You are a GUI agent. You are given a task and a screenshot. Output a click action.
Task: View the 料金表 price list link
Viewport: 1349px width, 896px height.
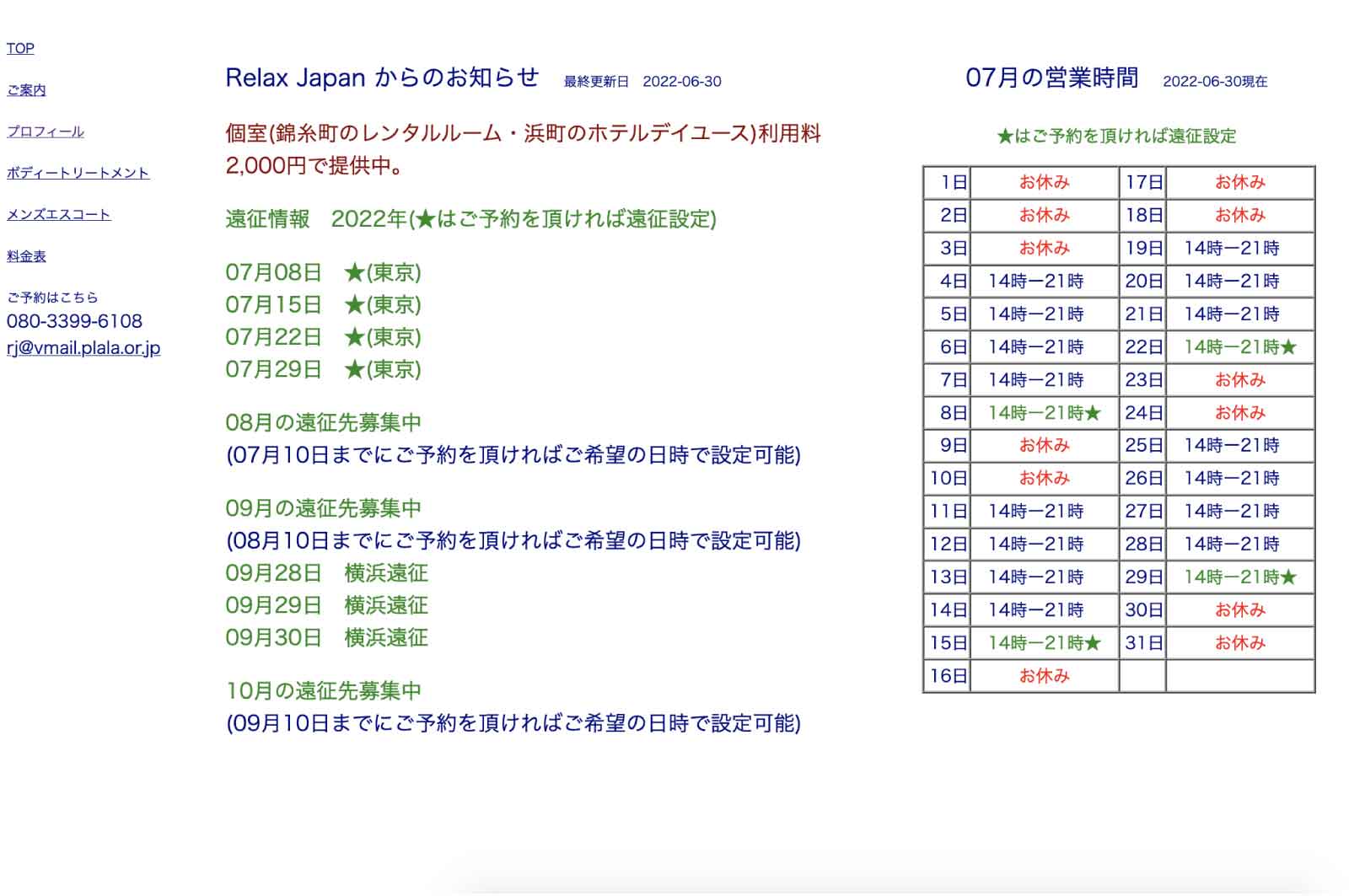[x=26, y=255]
